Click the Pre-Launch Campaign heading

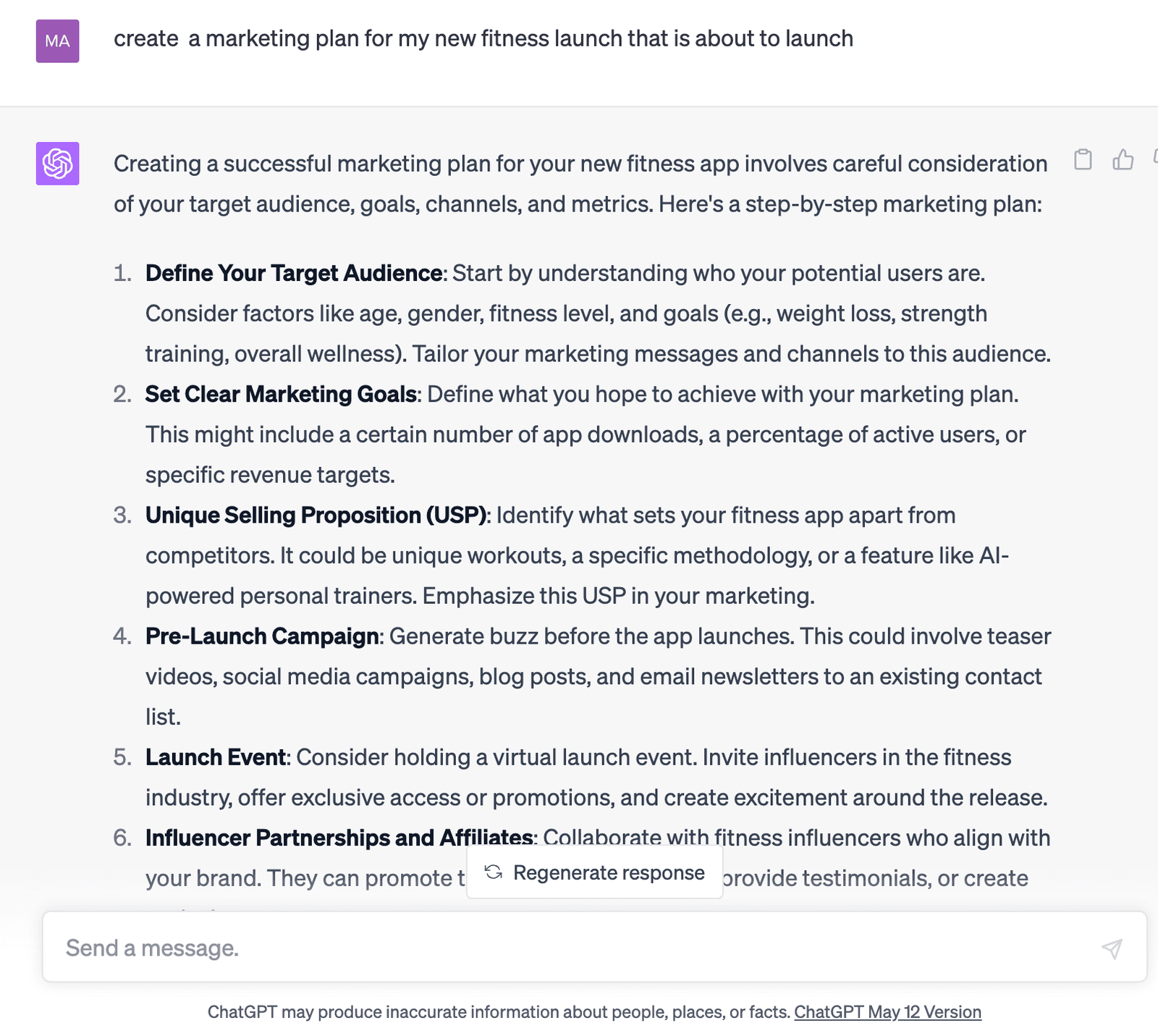pos(262,636)
